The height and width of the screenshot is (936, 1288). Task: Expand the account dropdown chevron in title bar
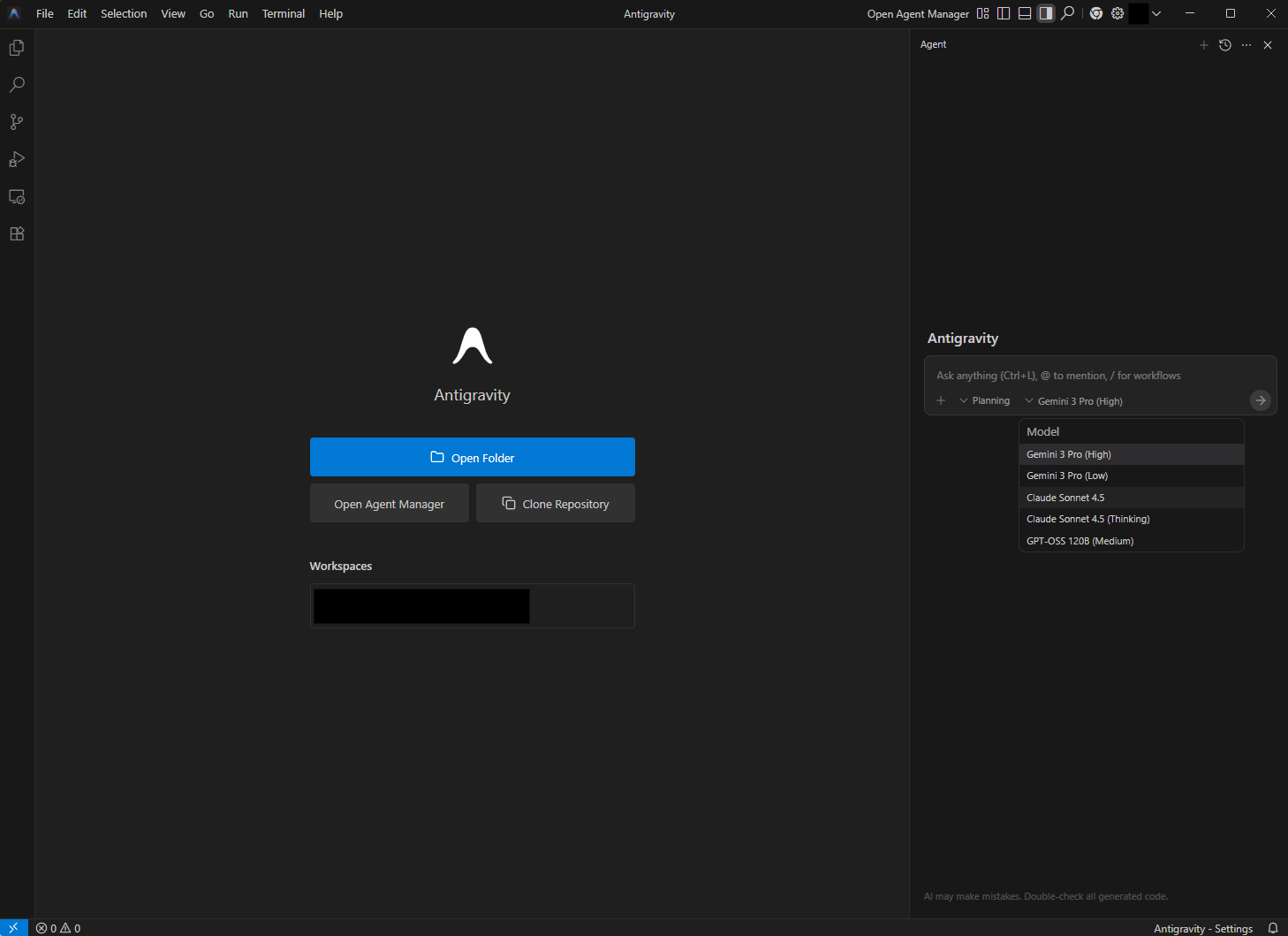[x=1156, y=13]
